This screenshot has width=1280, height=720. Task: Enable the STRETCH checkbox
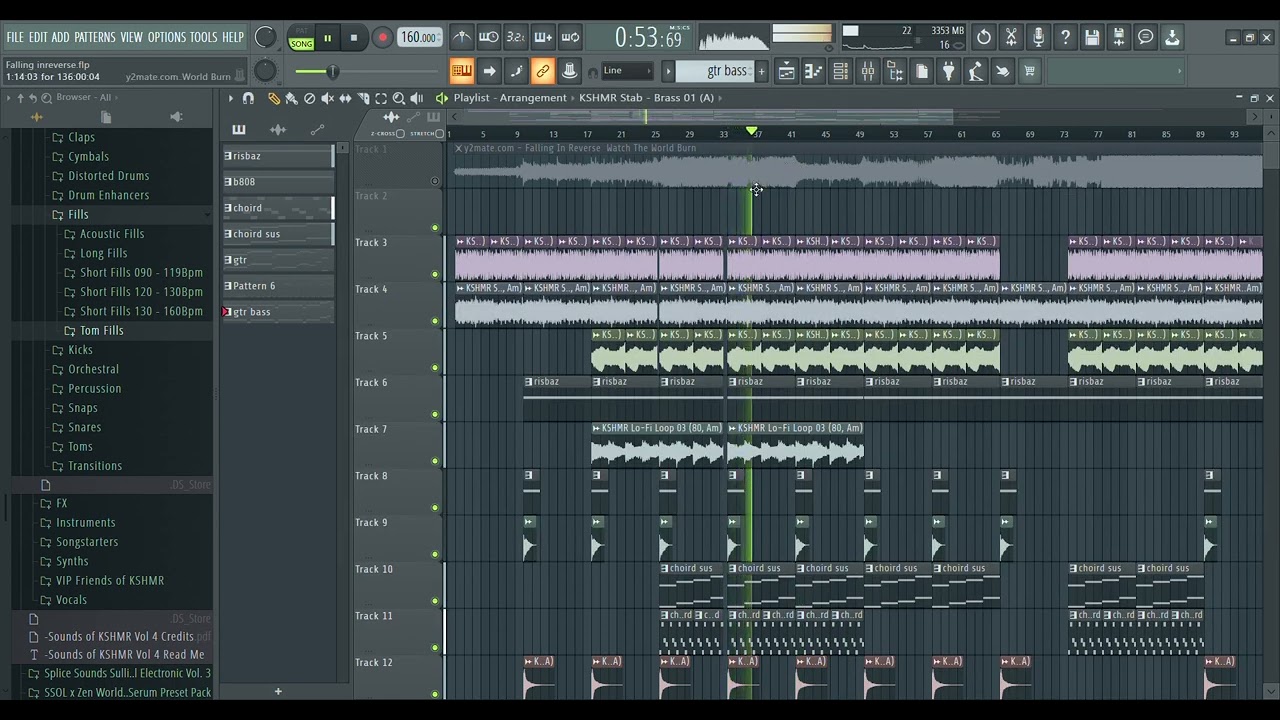point(441,133)
